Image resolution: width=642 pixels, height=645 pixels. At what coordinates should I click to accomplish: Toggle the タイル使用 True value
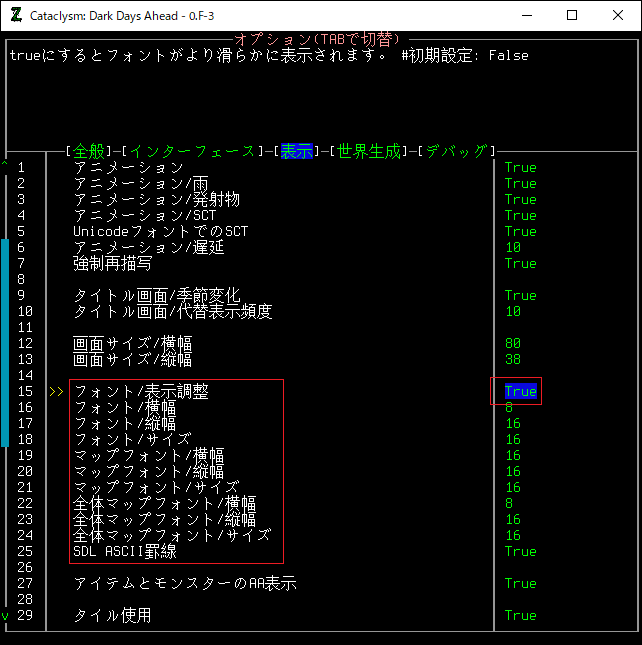[520, 616]
